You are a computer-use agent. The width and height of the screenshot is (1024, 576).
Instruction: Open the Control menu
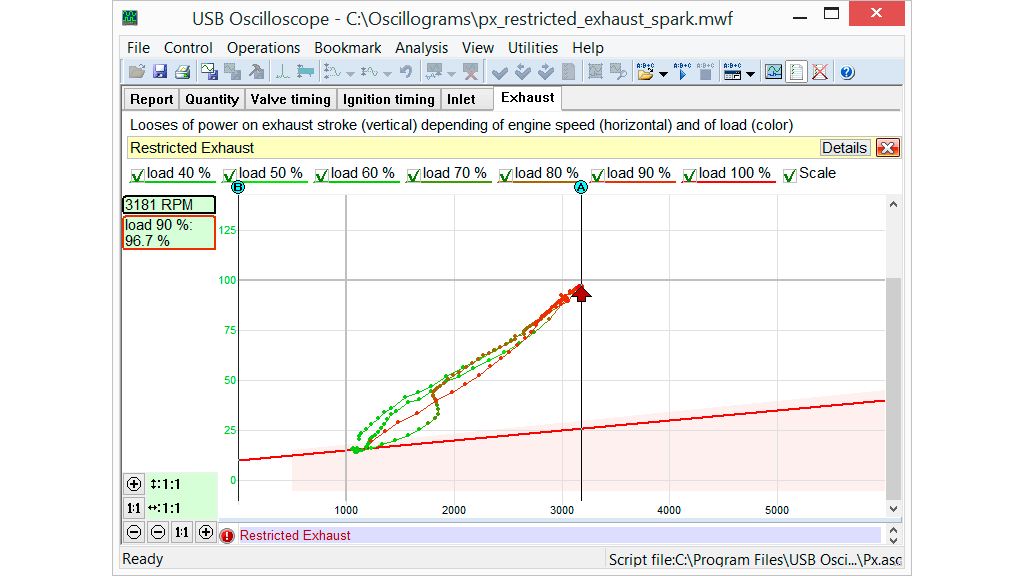[x=188, y=48]
